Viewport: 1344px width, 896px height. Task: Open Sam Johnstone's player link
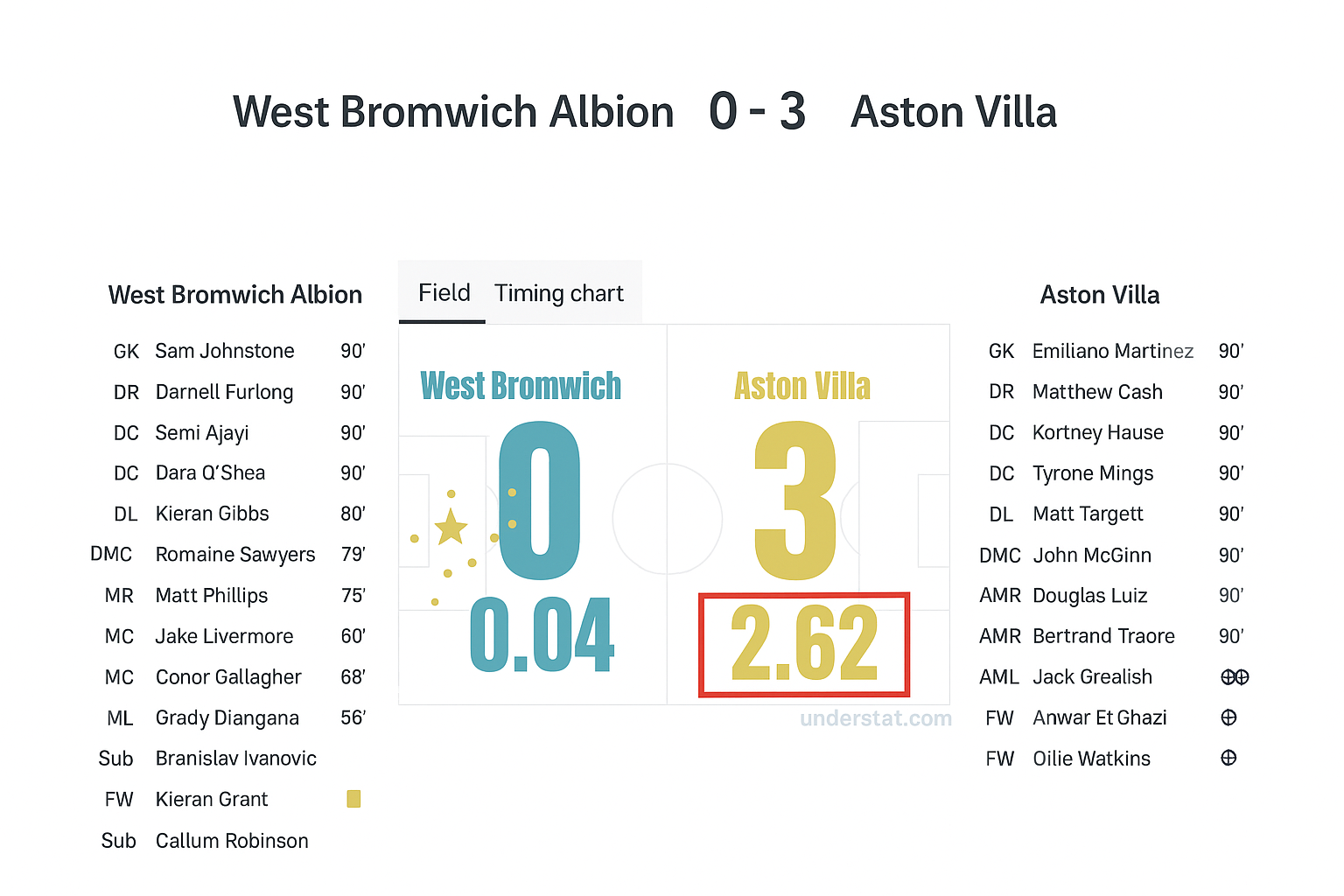(225, 351)
